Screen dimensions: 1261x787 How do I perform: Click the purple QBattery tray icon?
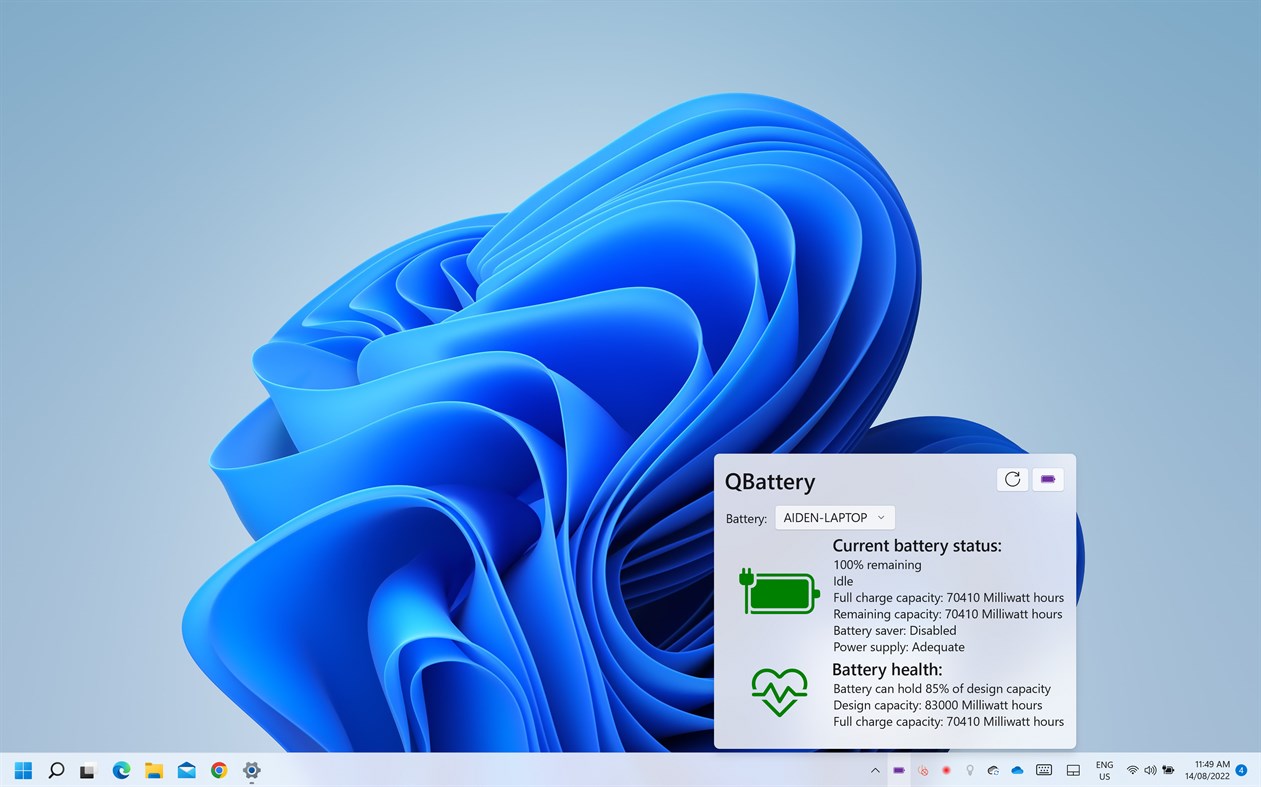point(897,770)
